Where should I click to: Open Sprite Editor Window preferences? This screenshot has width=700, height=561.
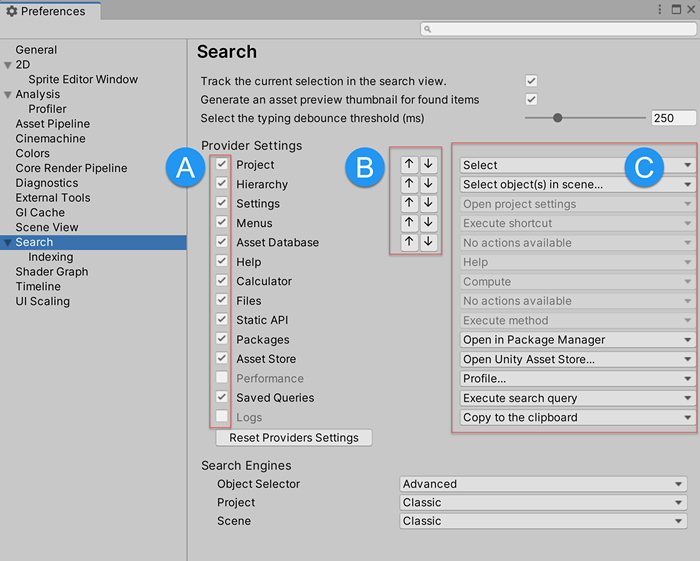point(83,79)
